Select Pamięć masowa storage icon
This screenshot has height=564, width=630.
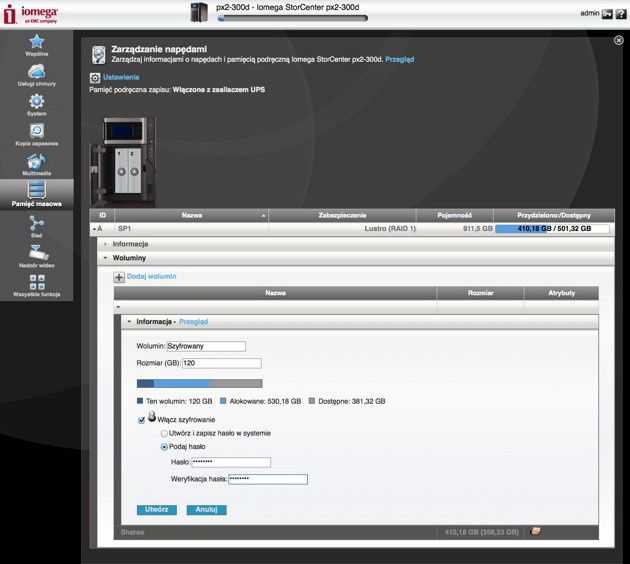(37, 190)
